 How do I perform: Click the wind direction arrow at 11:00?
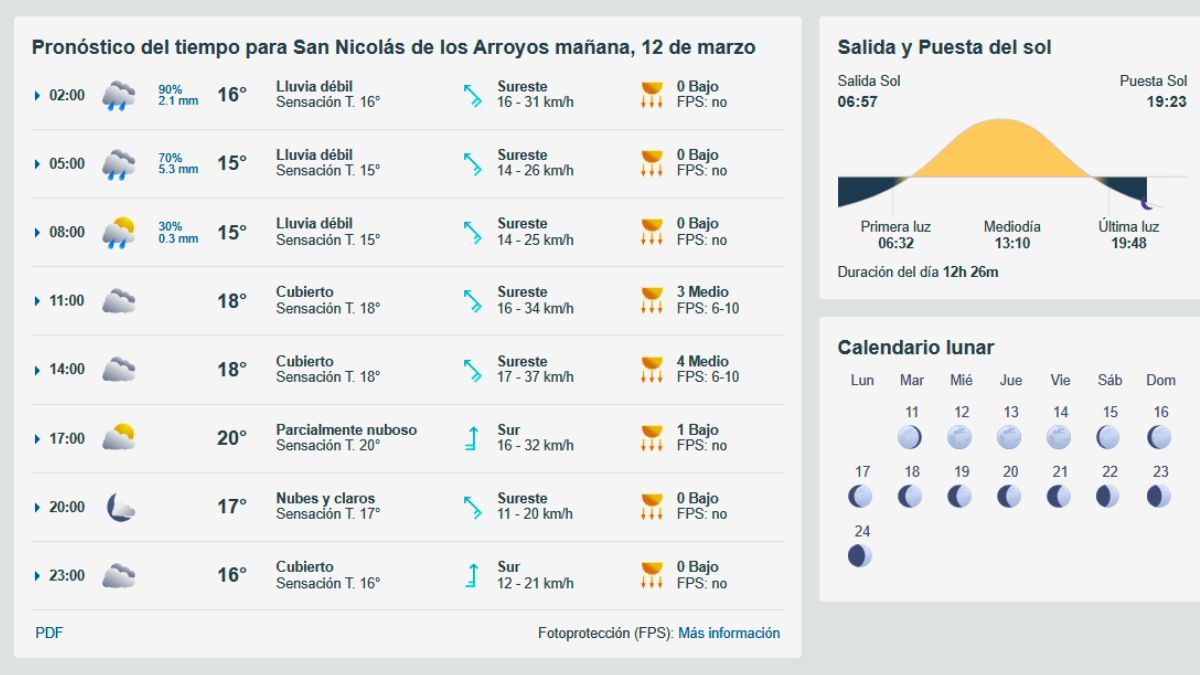click(472, 301)
